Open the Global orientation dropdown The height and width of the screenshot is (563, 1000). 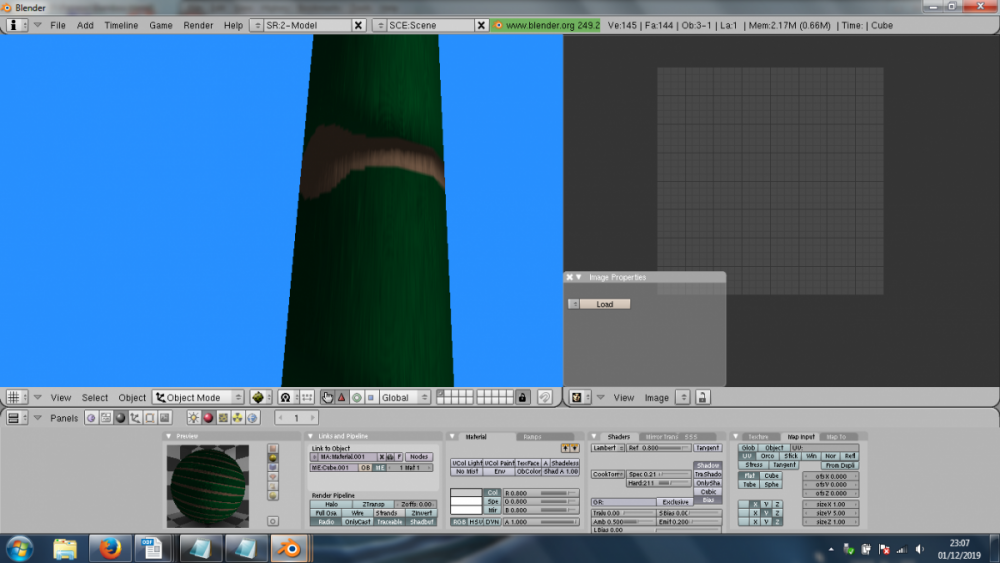(404, 397)
